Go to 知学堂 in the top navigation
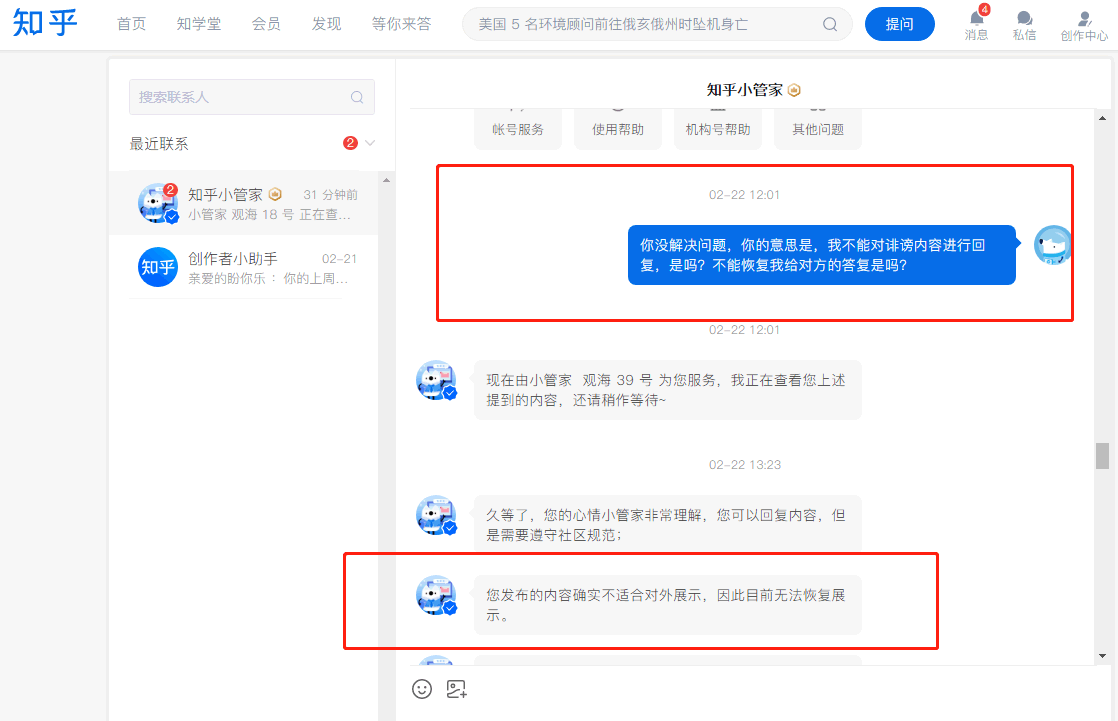Viewport: 1118px width, 721px height. click(199, 24)
